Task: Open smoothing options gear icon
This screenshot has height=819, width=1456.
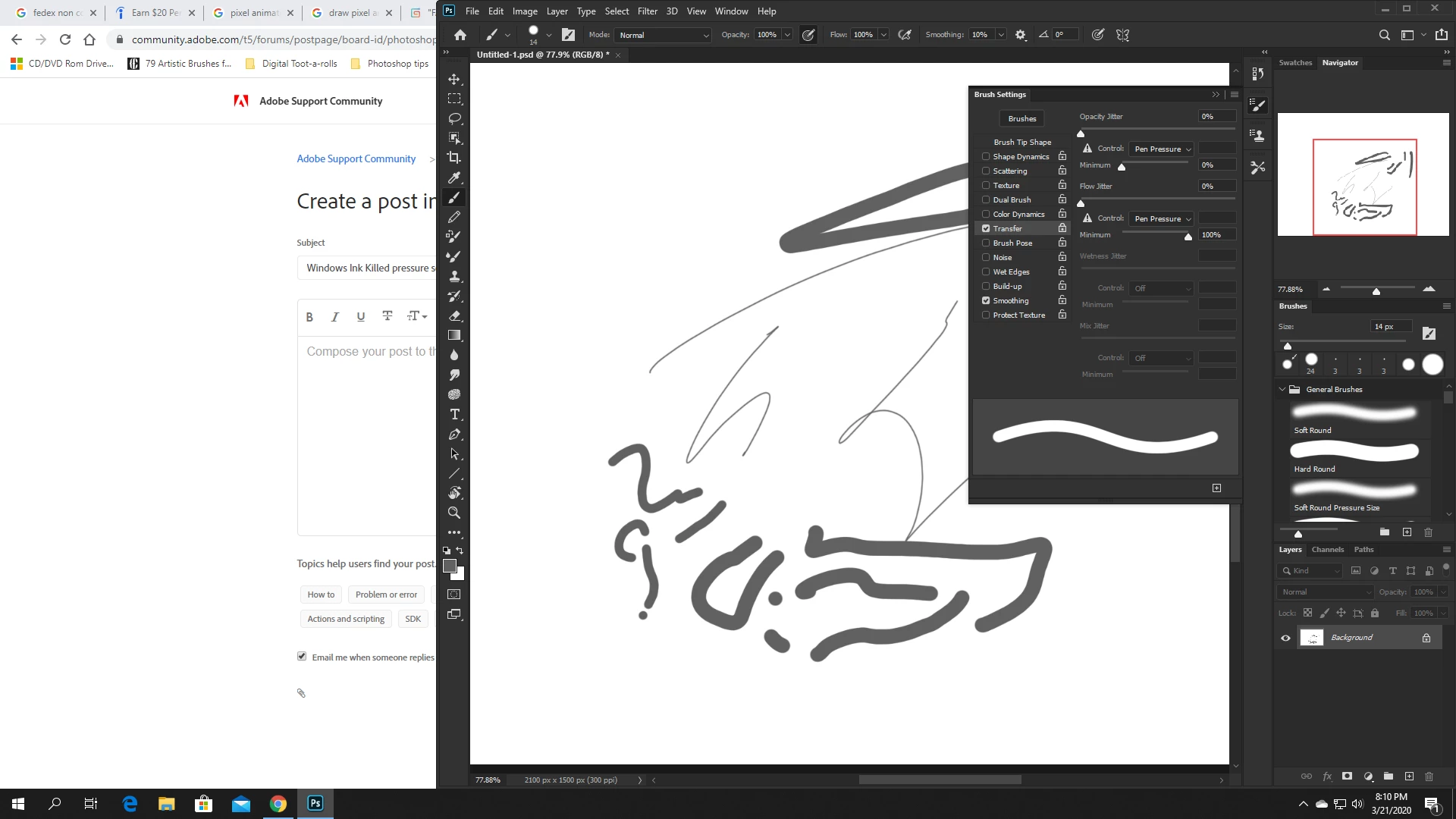Action: coord(1021,35)
